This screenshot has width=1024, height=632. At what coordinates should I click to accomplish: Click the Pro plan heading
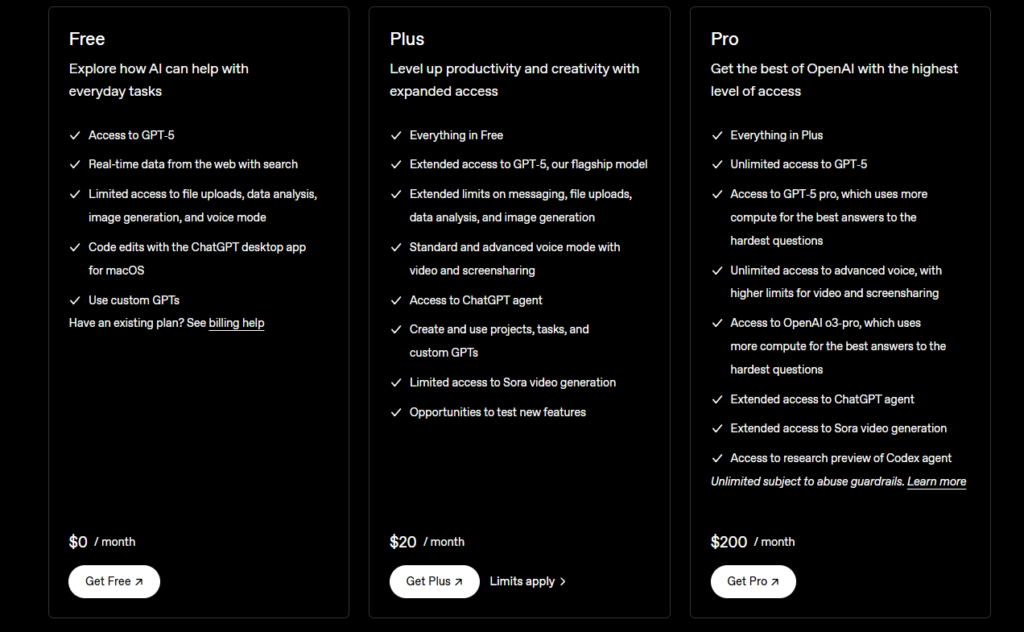(x=725, y=39)
